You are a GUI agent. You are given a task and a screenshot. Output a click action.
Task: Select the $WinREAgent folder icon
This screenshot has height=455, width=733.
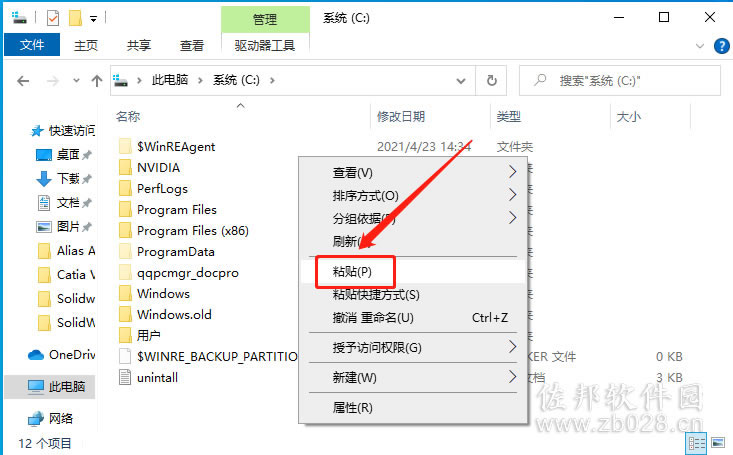[125, 146]
